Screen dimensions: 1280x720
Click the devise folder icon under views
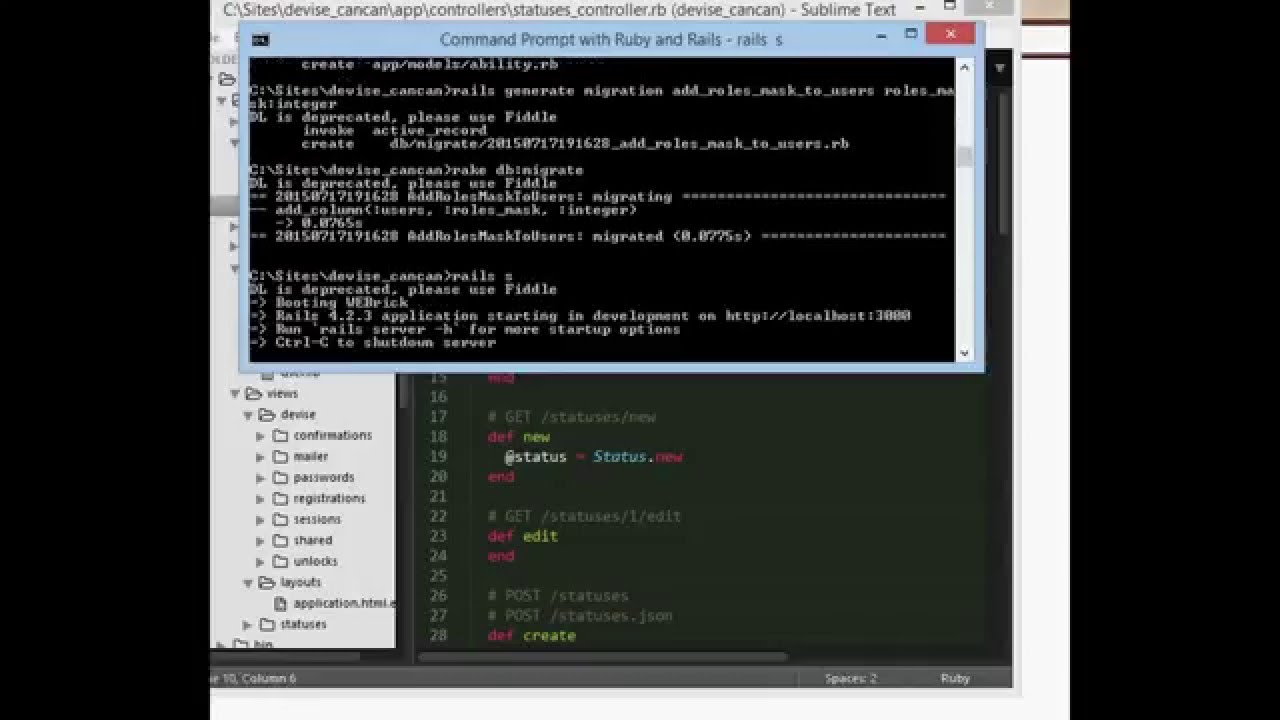point(267,415)
